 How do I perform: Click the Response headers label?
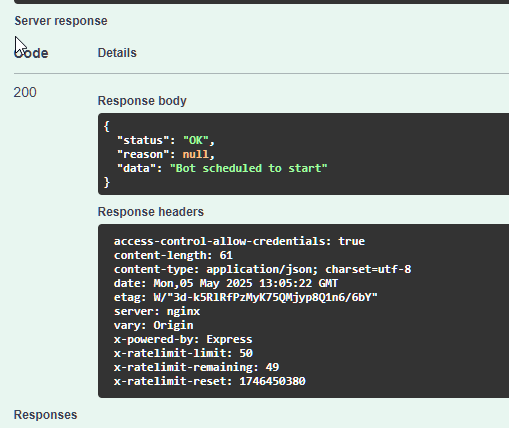pos(151,212)
